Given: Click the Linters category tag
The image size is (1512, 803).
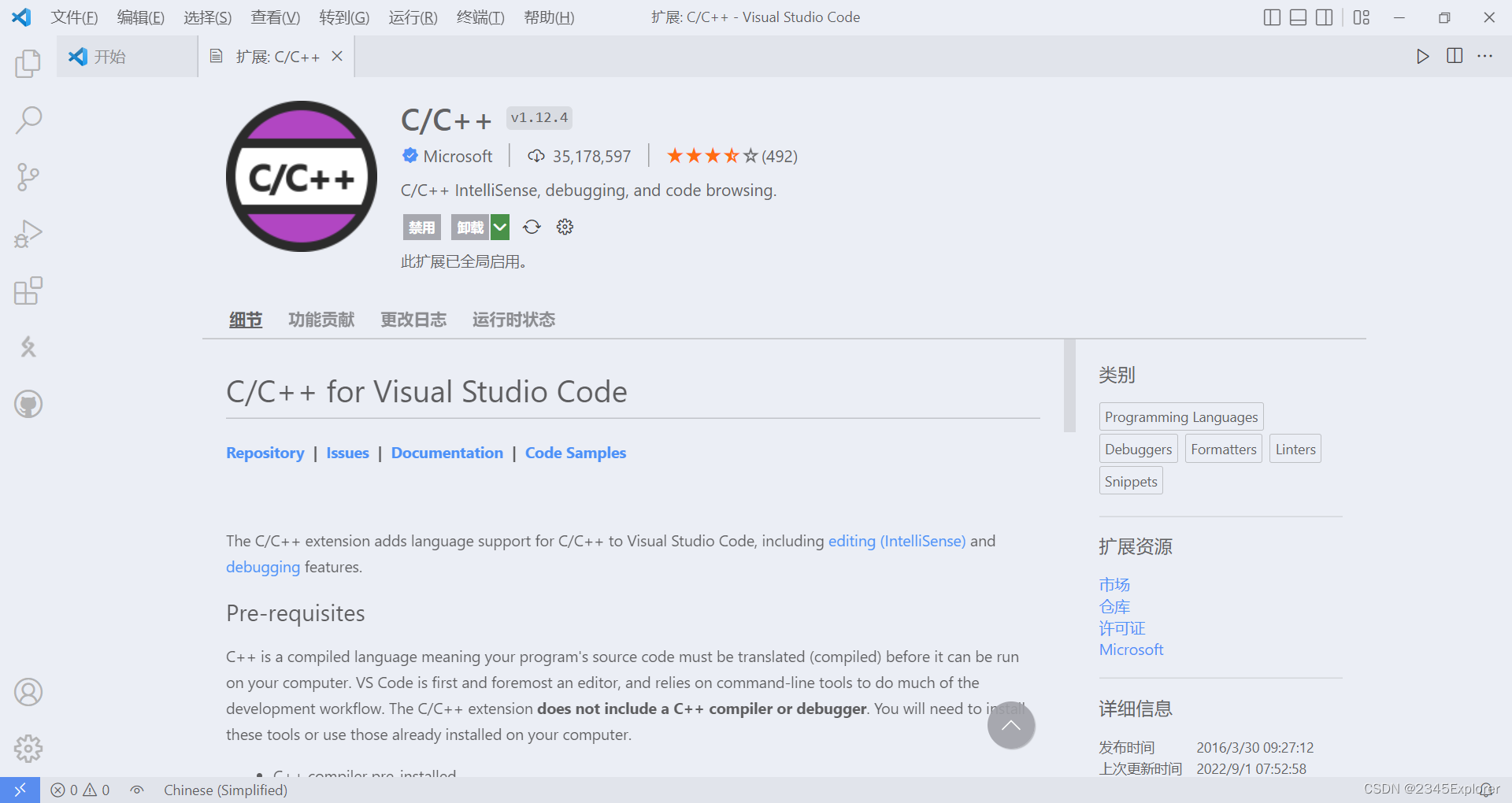Looking at the screenshot, I should pyautogui.click(x=1295, y=449).
